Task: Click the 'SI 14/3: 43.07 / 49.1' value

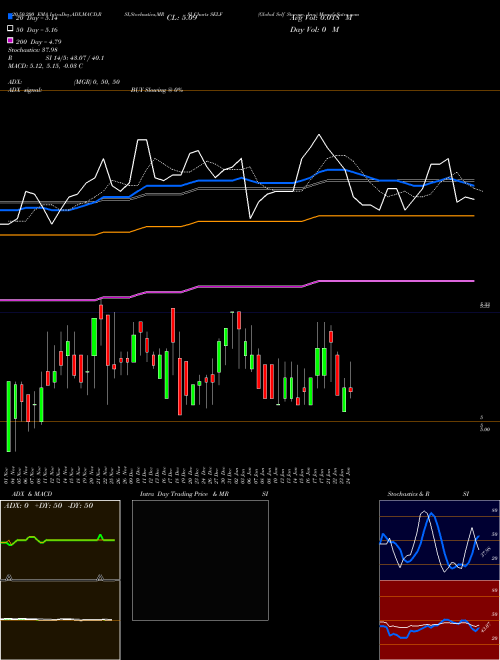Action: 74,58
